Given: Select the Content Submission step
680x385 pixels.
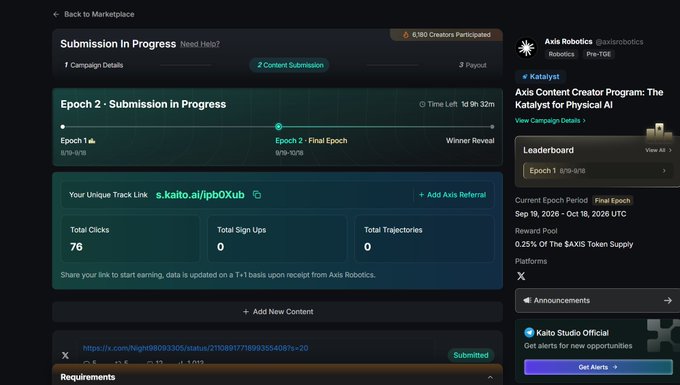Looking at the screenshot, I should (289, 65).
